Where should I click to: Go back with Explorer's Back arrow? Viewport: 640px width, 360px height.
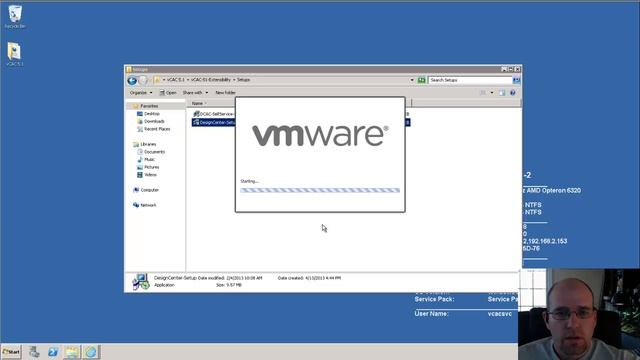click(132, 80)
